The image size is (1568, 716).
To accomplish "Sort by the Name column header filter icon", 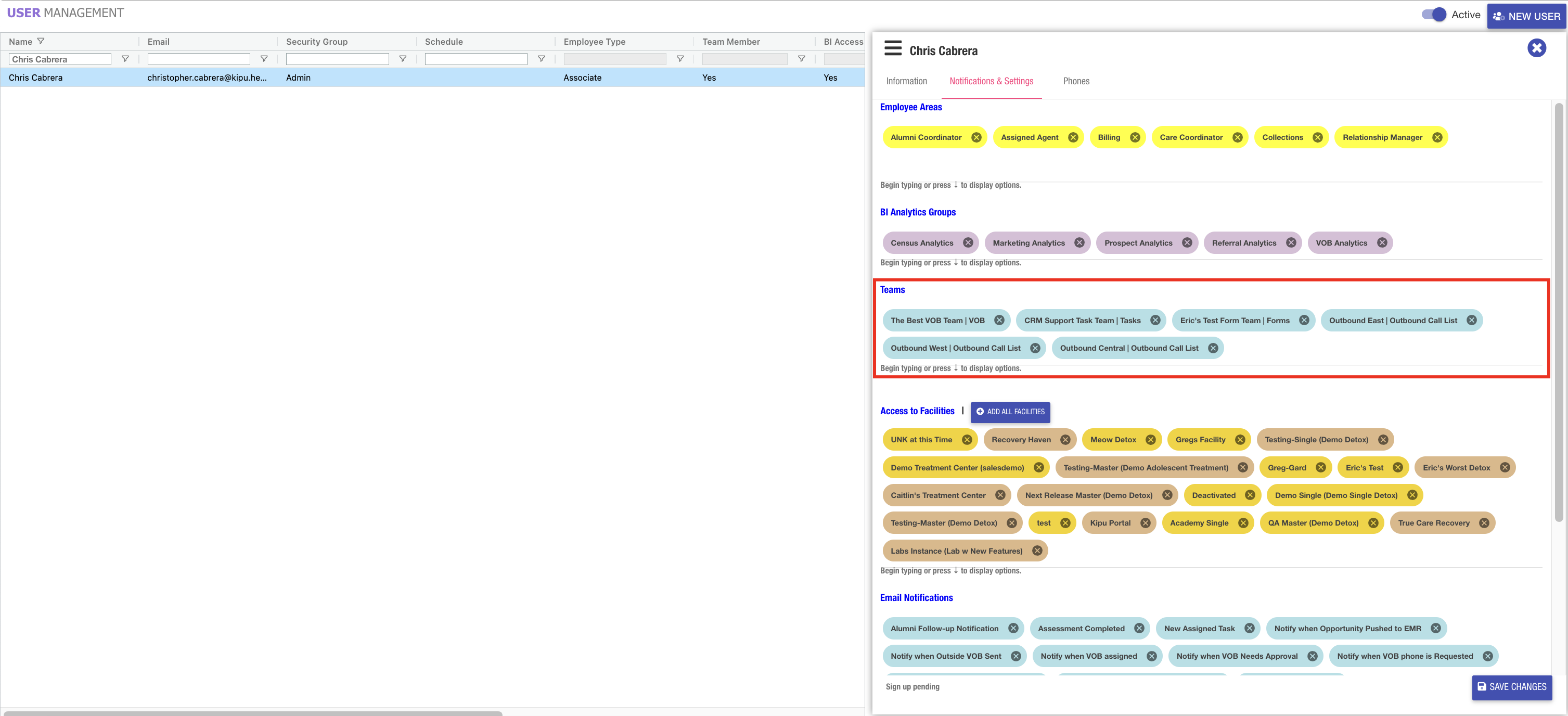I will click(x=41, y=42).
